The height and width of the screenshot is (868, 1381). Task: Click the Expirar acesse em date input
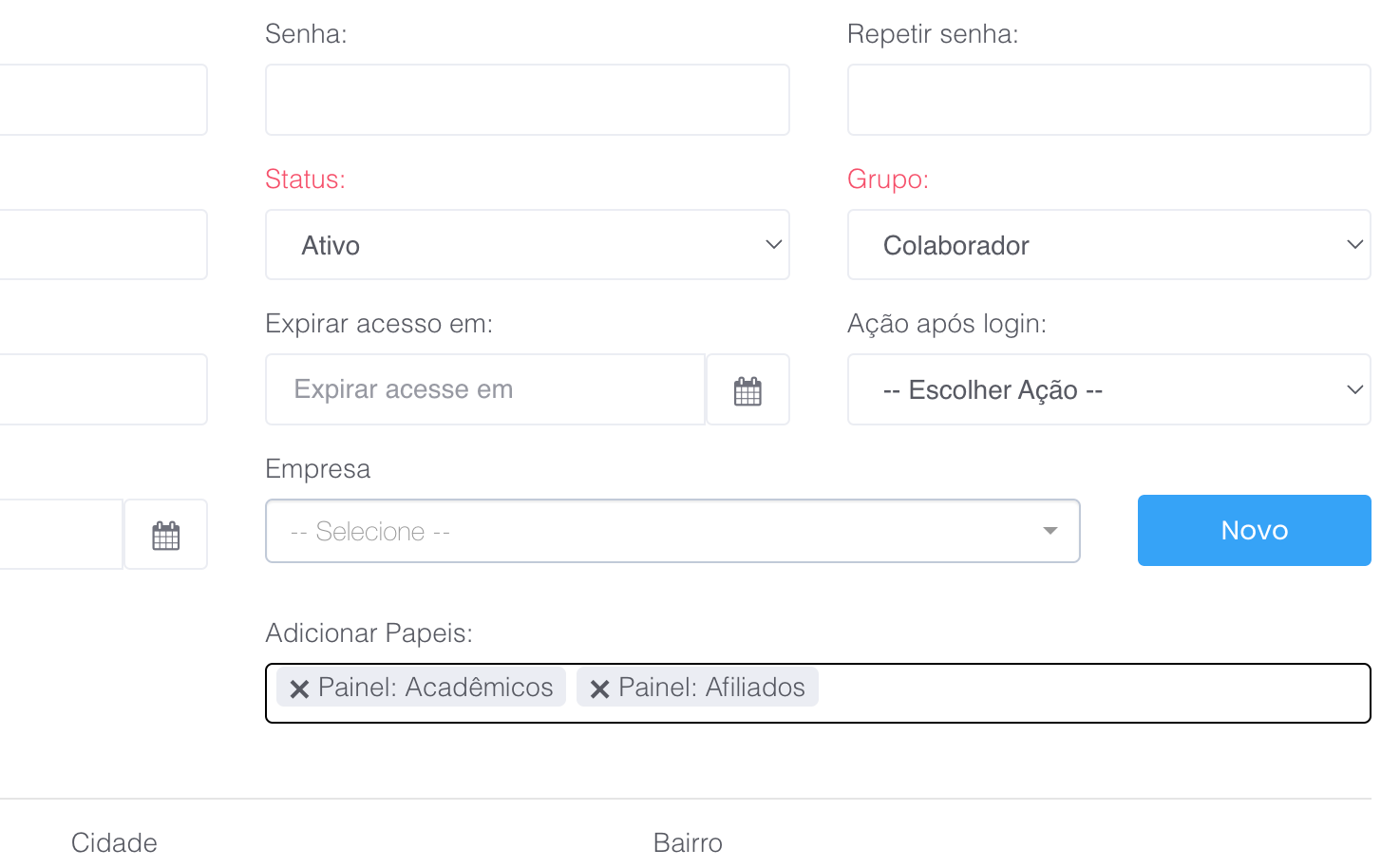tap(484, 390)
